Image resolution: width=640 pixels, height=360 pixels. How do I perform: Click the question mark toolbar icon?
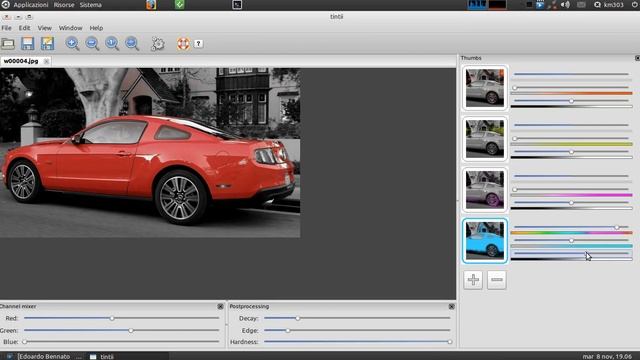tap(198, 43)
